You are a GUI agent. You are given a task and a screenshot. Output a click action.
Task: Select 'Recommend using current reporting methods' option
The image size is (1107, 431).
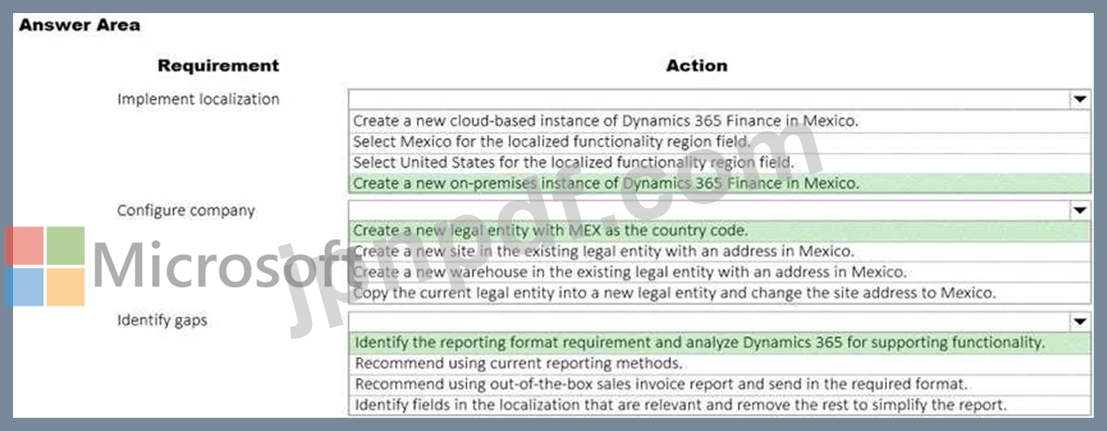coord(720,364)
